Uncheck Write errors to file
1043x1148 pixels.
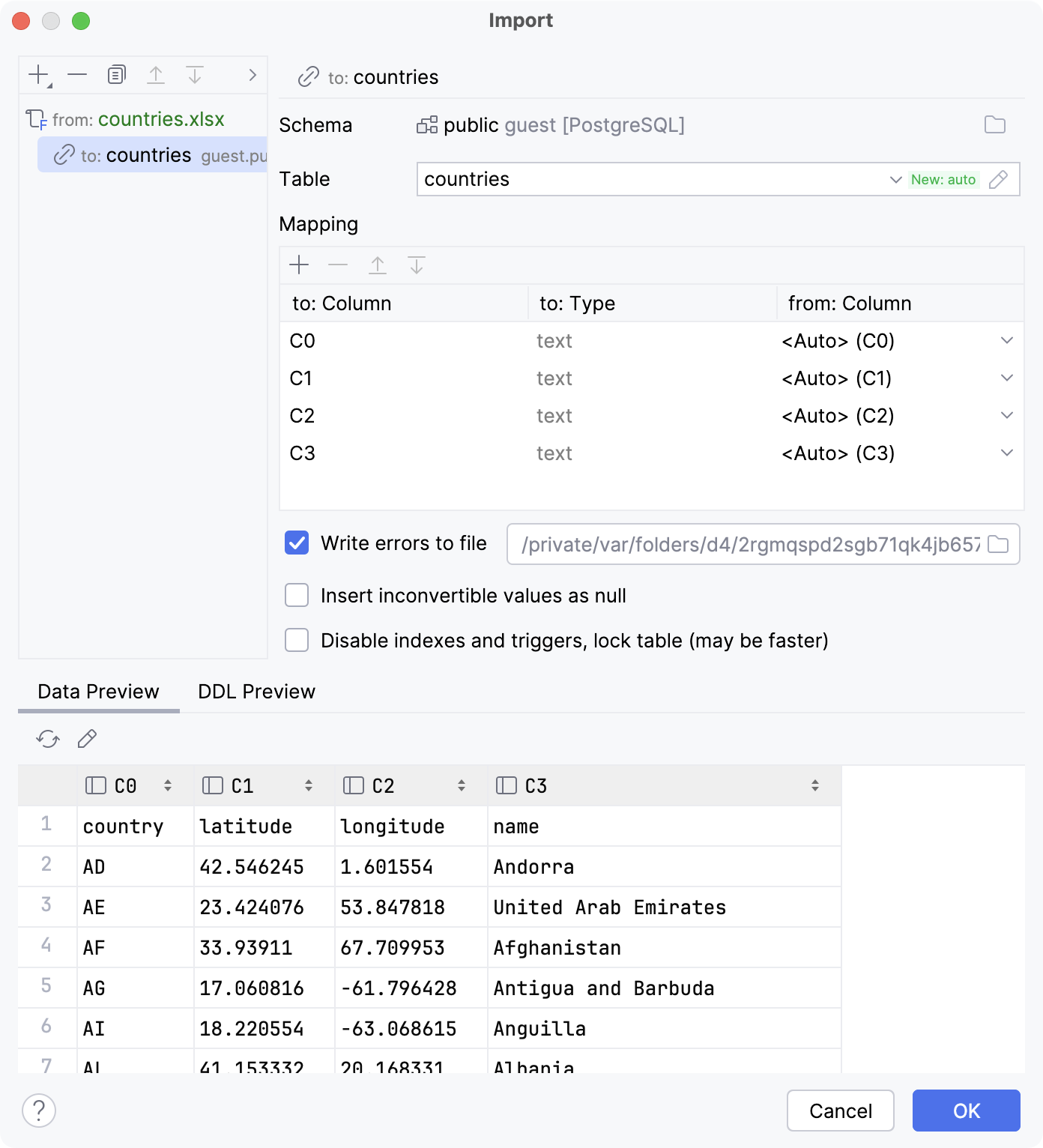click(x=296, y=543)
